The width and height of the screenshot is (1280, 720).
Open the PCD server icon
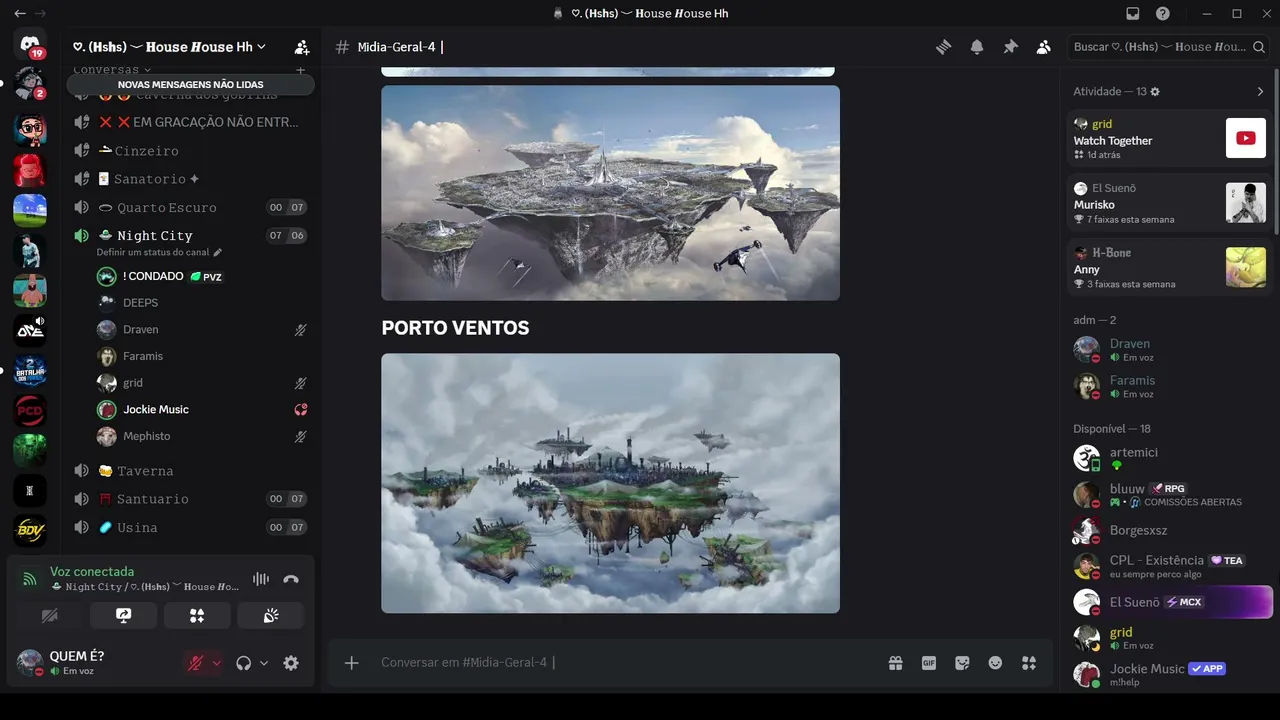(x=30, y=410)
